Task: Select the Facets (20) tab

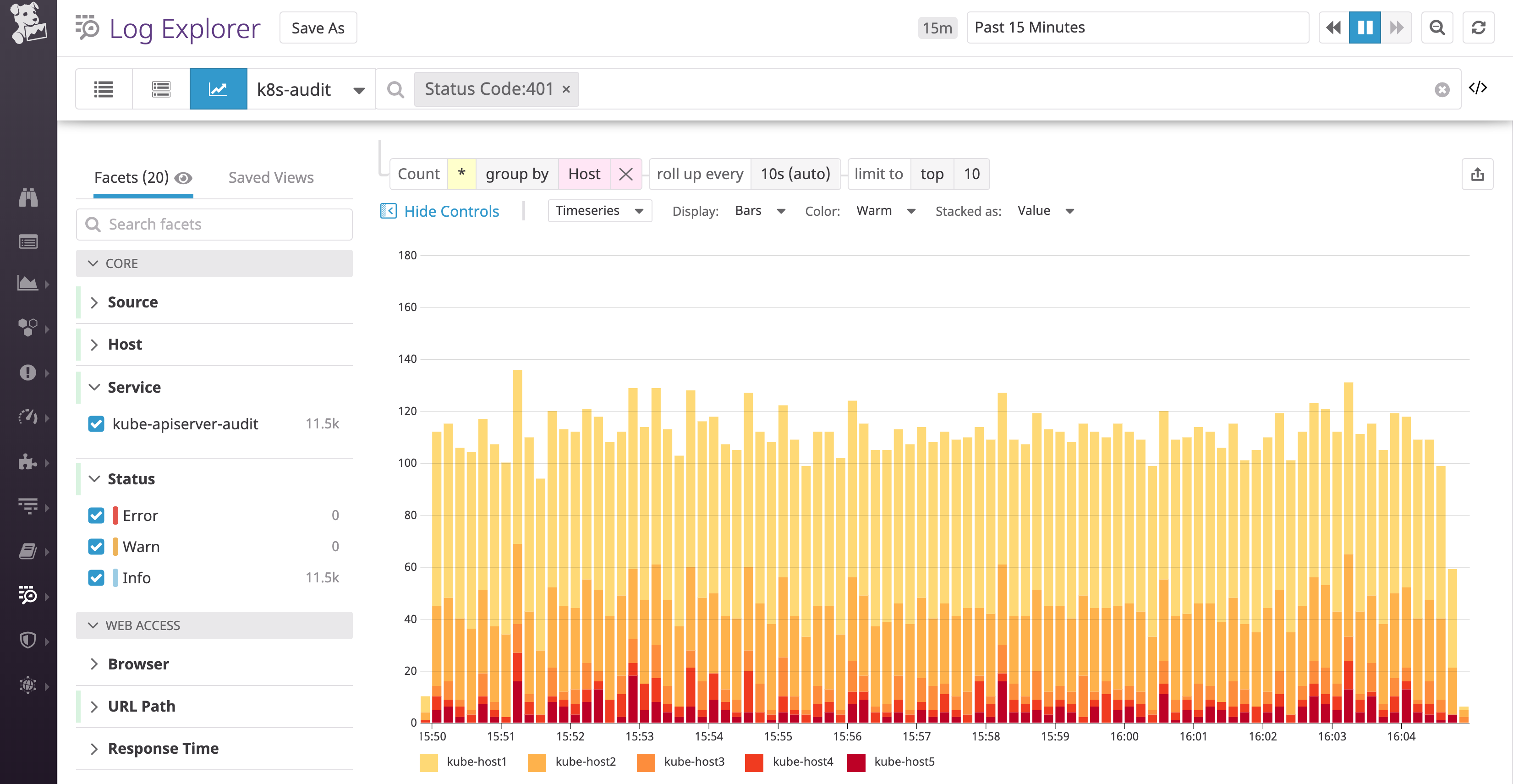Action: click(x=131, y=177)
